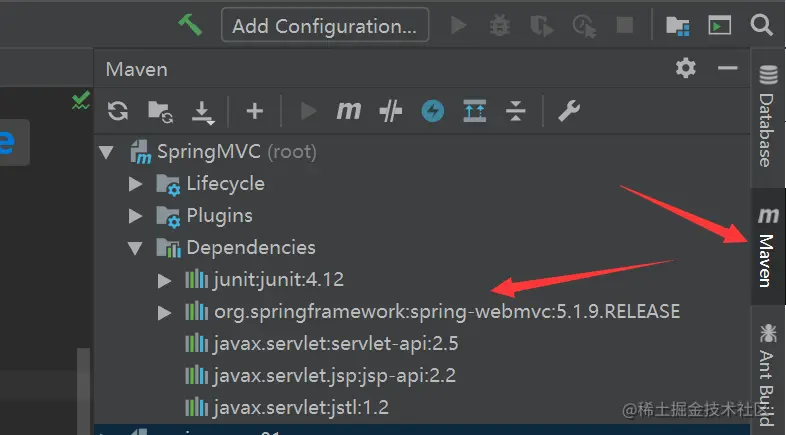This screenshot has width=786, height=435.
Task: Select the Lifecycle tree item
Action: point(226,183)
